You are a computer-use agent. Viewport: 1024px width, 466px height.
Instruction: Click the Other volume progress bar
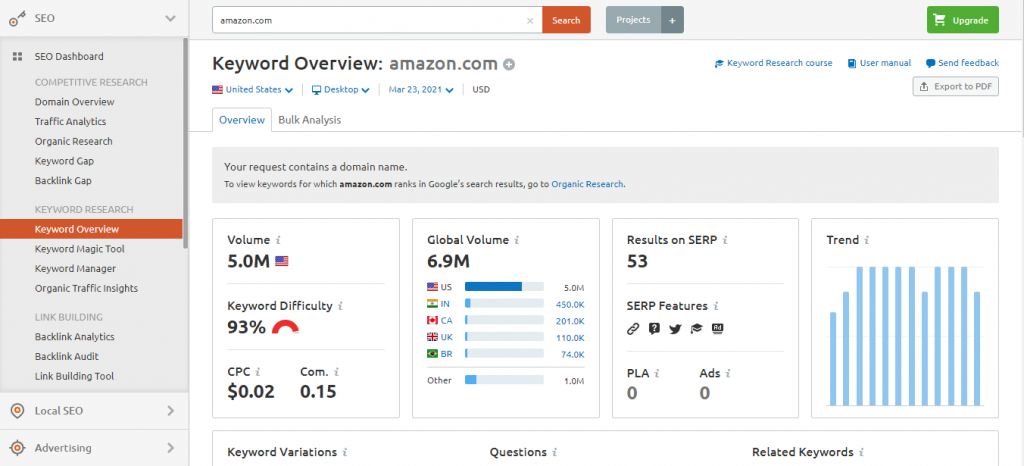pyautogui.click(x=504, y=379)
